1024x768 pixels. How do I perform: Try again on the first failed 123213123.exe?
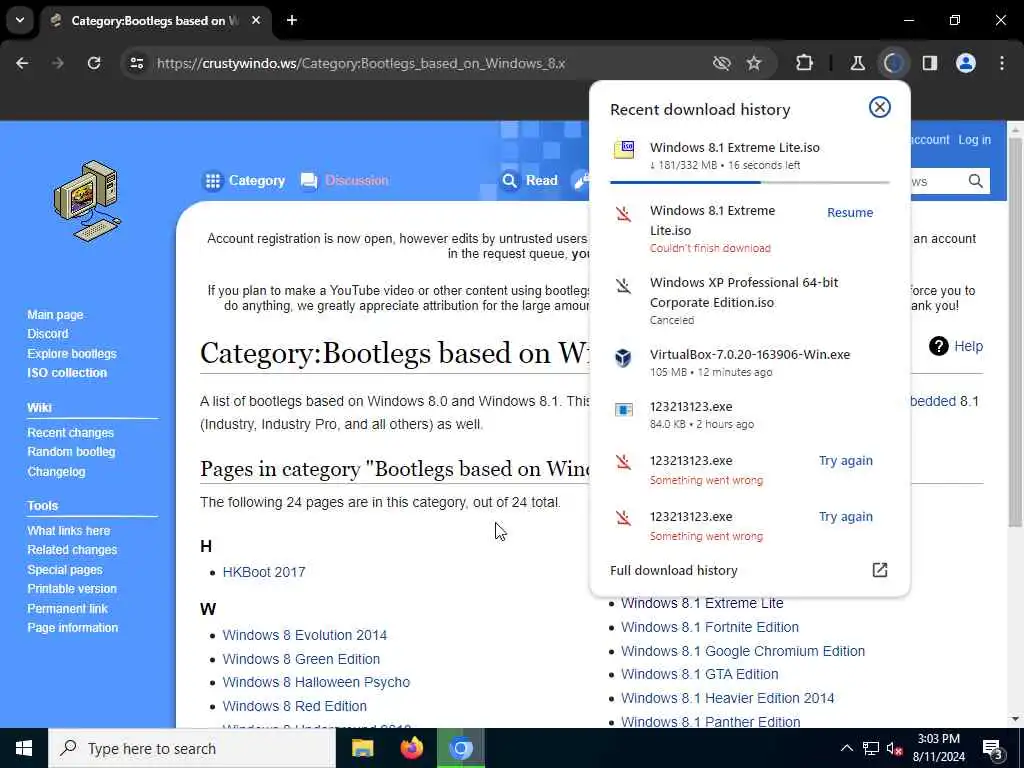point(845,460)
